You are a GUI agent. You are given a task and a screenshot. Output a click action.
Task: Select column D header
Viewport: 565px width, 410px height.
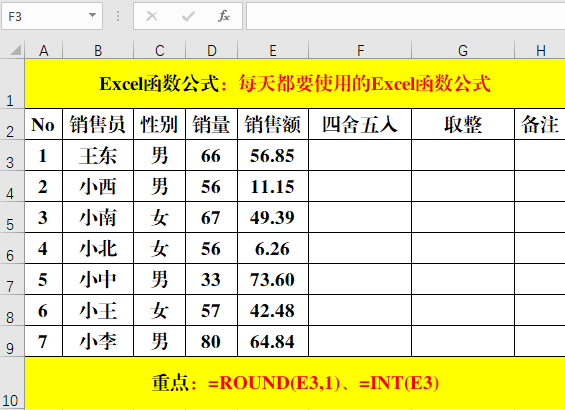pos(212,50)
